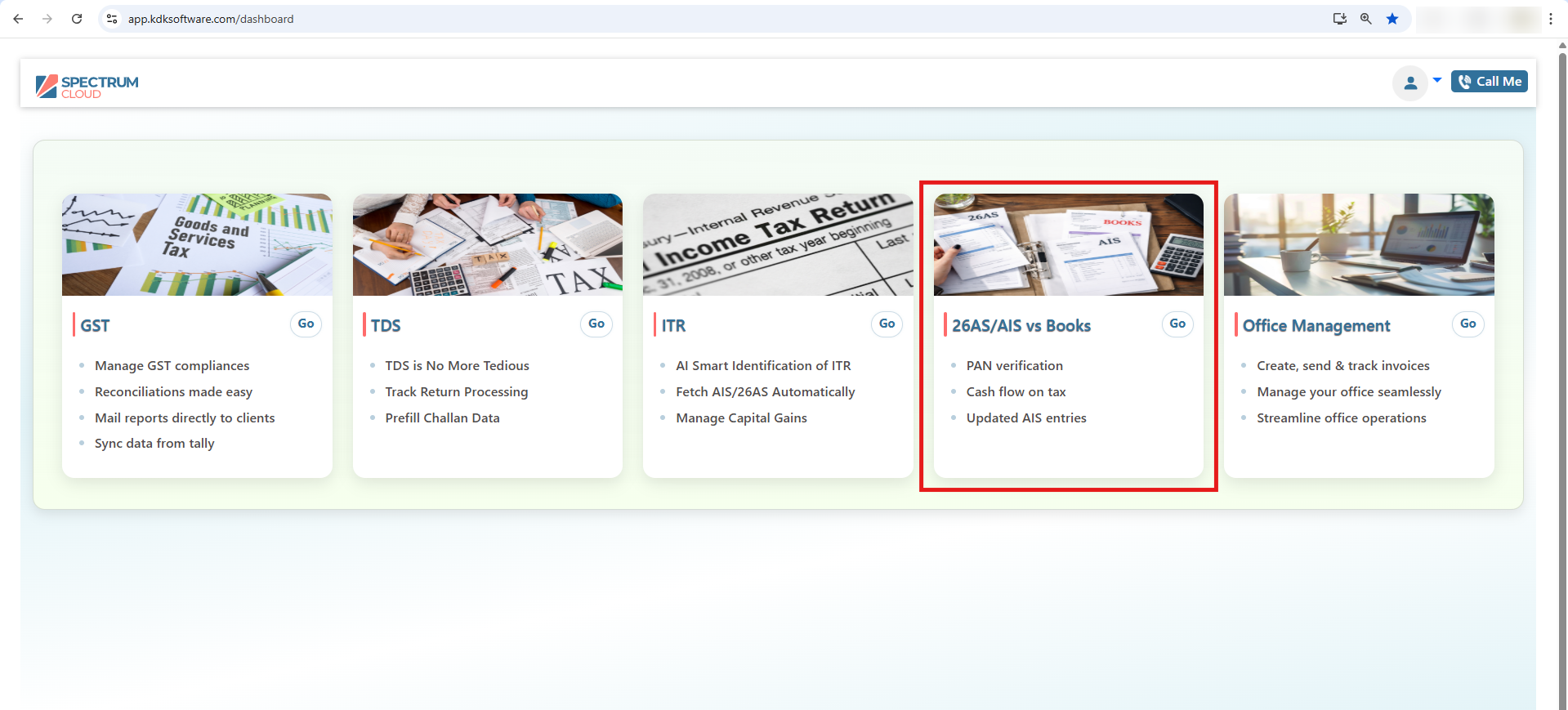Click the bookmark star icon
The height and width of the screenshot is (710, 1568).
tap(1392, 19)
